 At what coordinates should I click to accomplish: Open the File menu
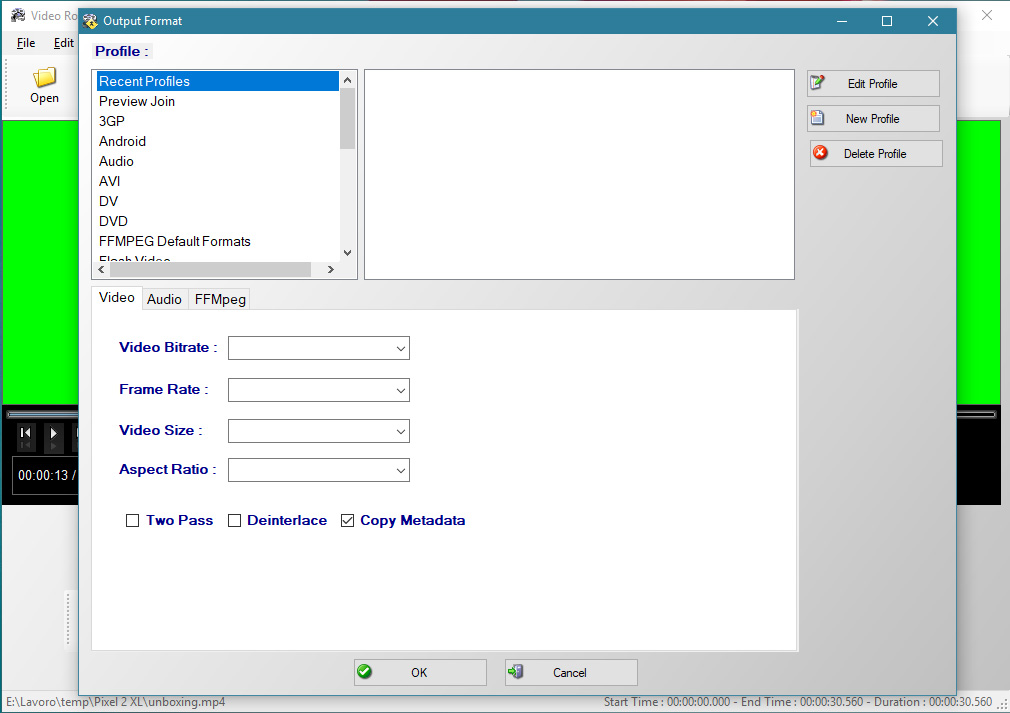tap(26, 43)
